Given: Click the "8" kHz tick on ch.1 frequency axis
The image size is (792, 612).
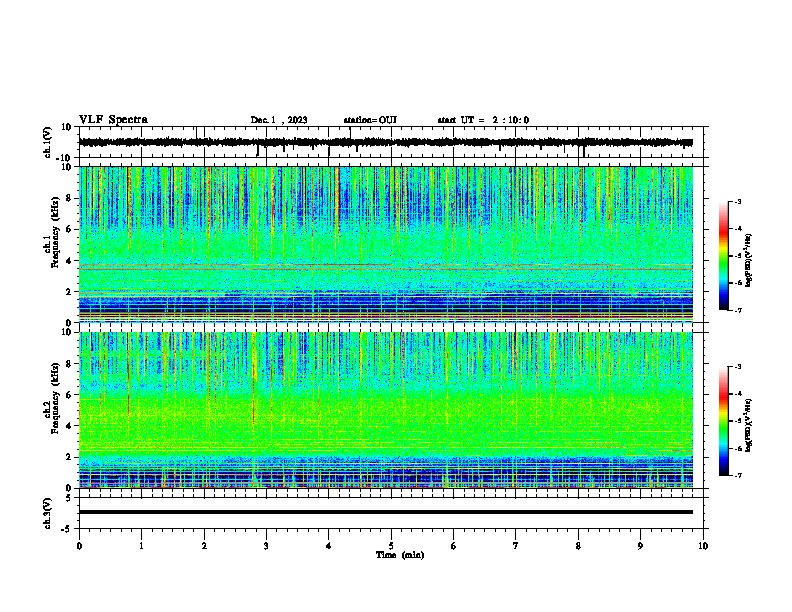Looking at the screenshot, I should pos(69,198).
